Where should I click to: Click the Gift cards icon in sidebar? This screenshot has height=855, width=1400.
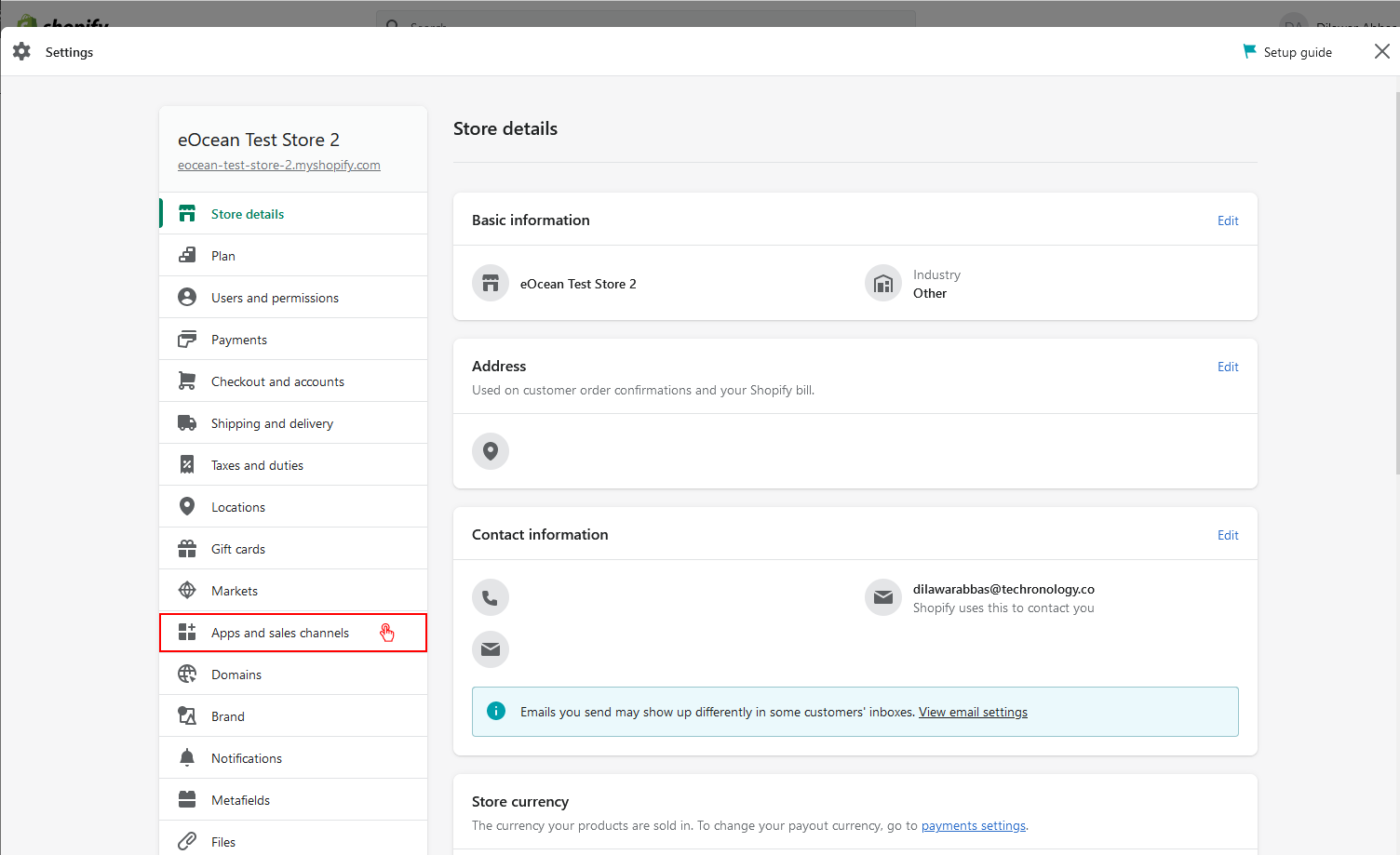(187, 549)
